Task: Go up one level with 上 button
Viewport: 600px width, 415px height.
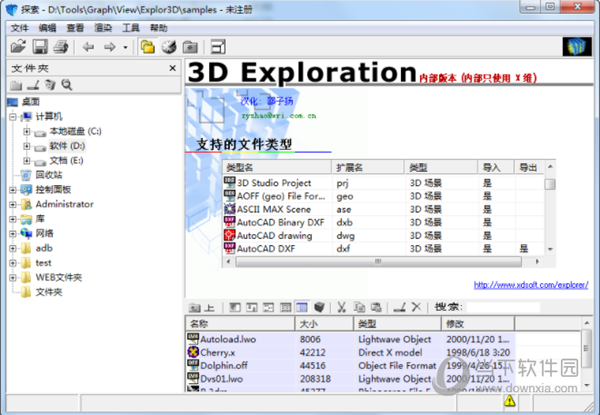Action: [x=201, y=307]
